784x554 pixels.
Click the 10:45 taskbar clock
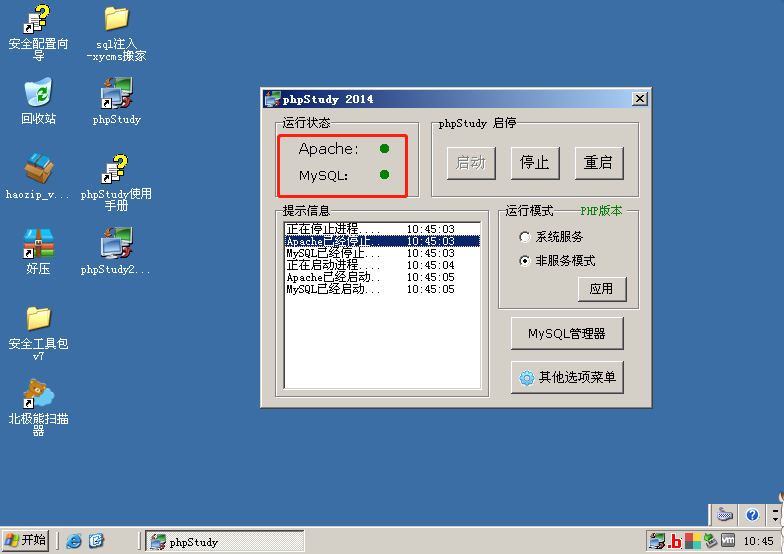(758, 541)
